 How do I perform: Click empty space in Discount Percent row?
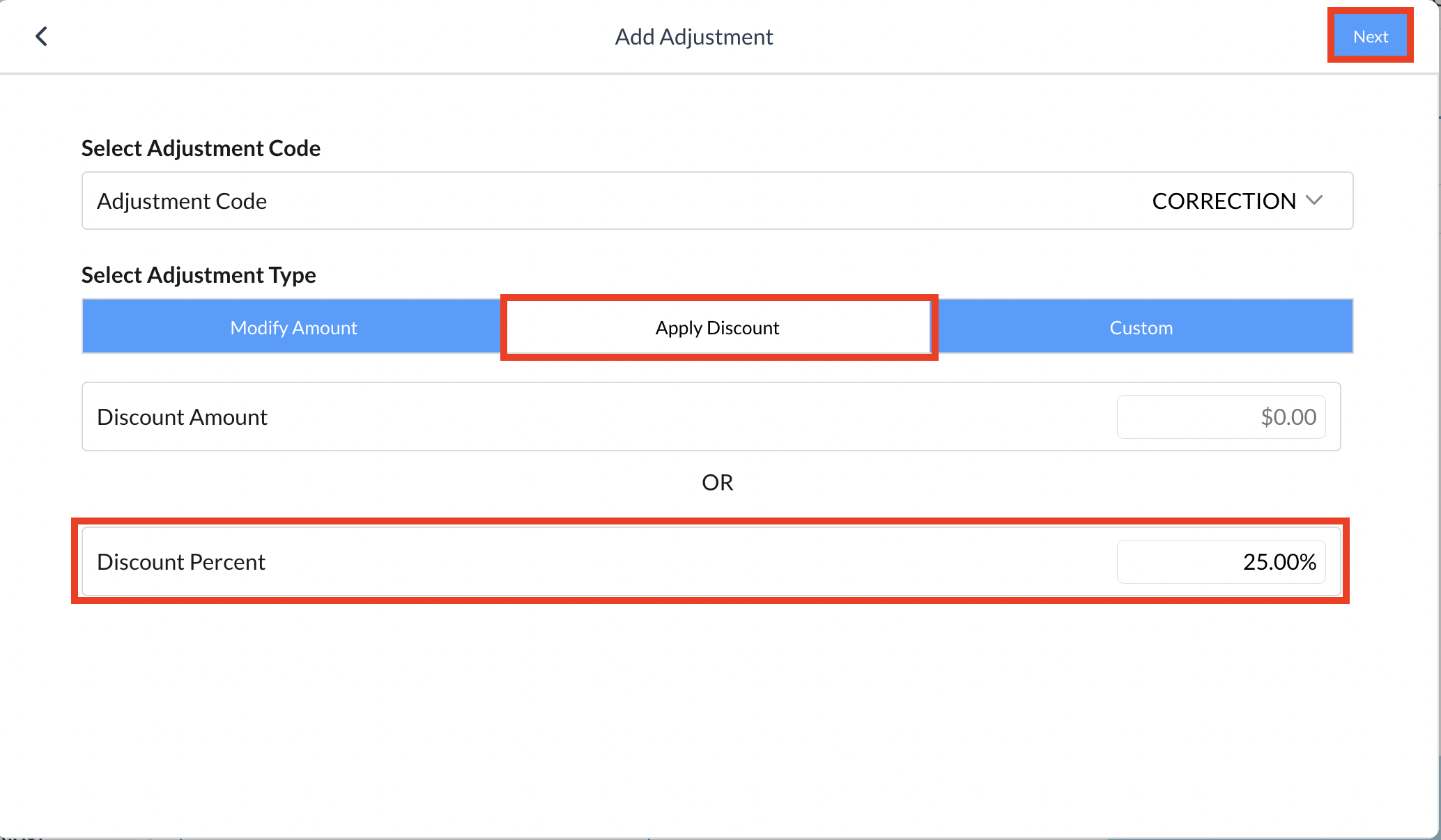coord(690,561)
